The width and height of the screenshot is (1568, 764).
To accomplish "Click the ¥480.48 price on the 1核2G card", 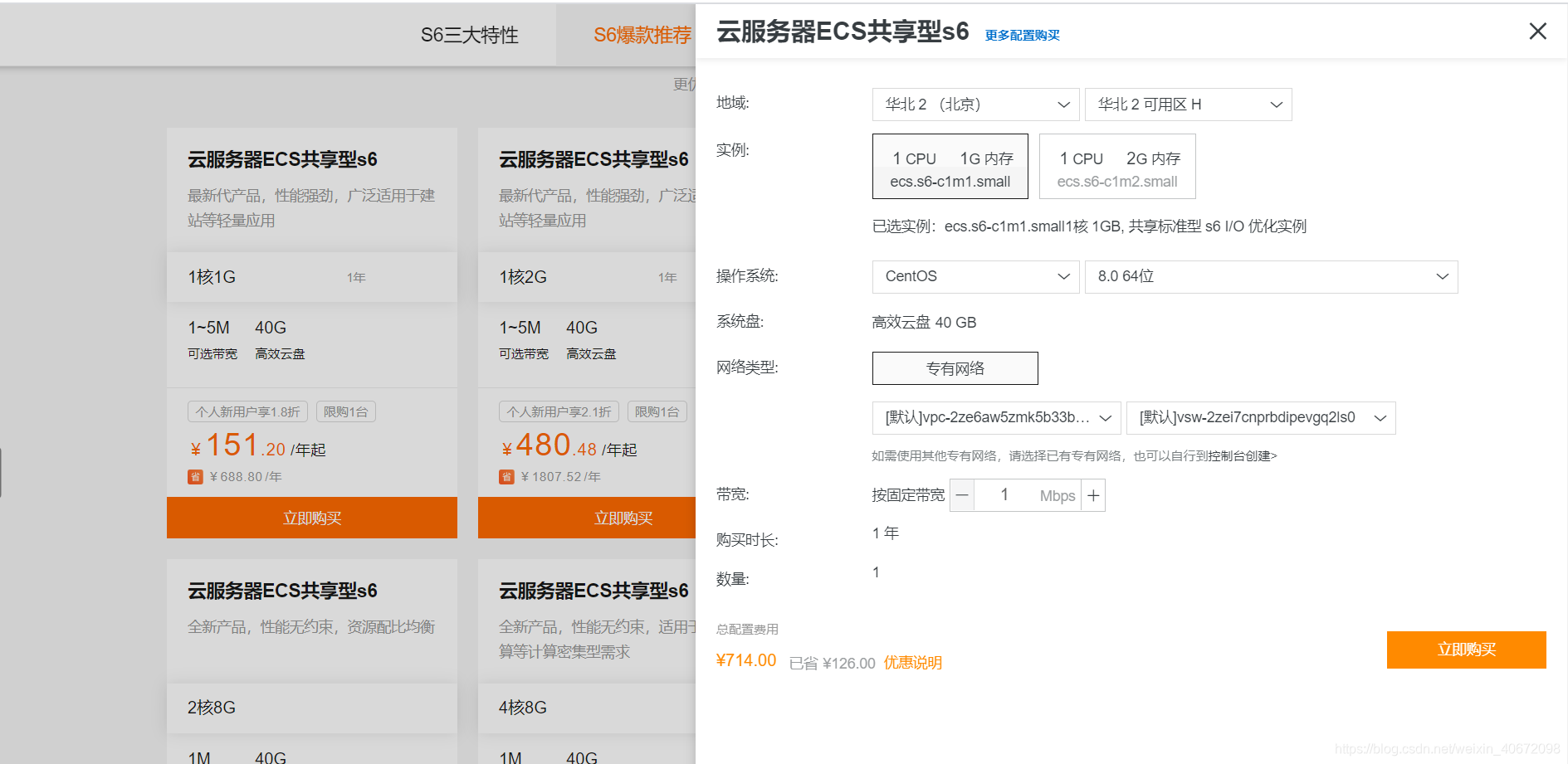I will (549, 446).
